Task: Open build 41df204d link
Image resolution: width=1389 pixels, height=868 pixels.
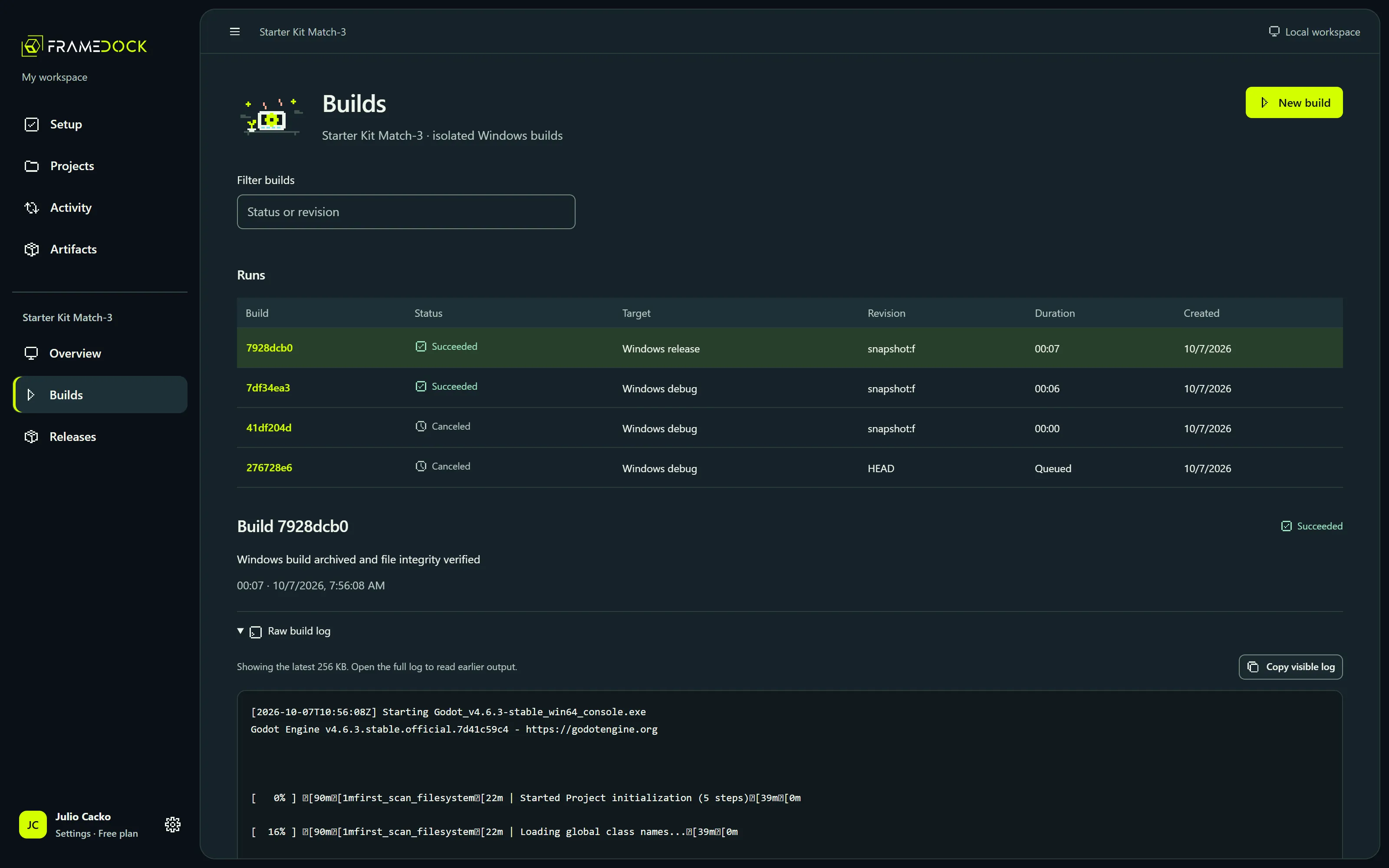Action: (269, 427)
